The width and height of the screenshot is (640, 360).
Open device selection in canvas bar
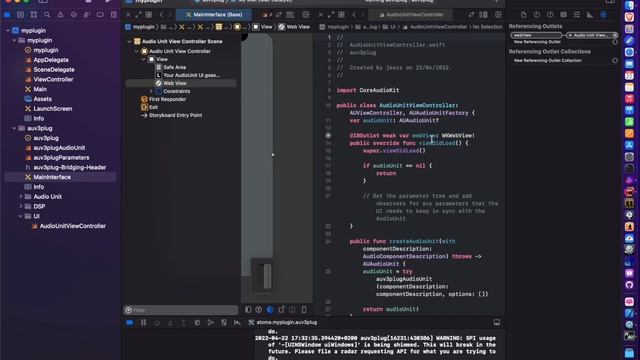tap(304, 310)
